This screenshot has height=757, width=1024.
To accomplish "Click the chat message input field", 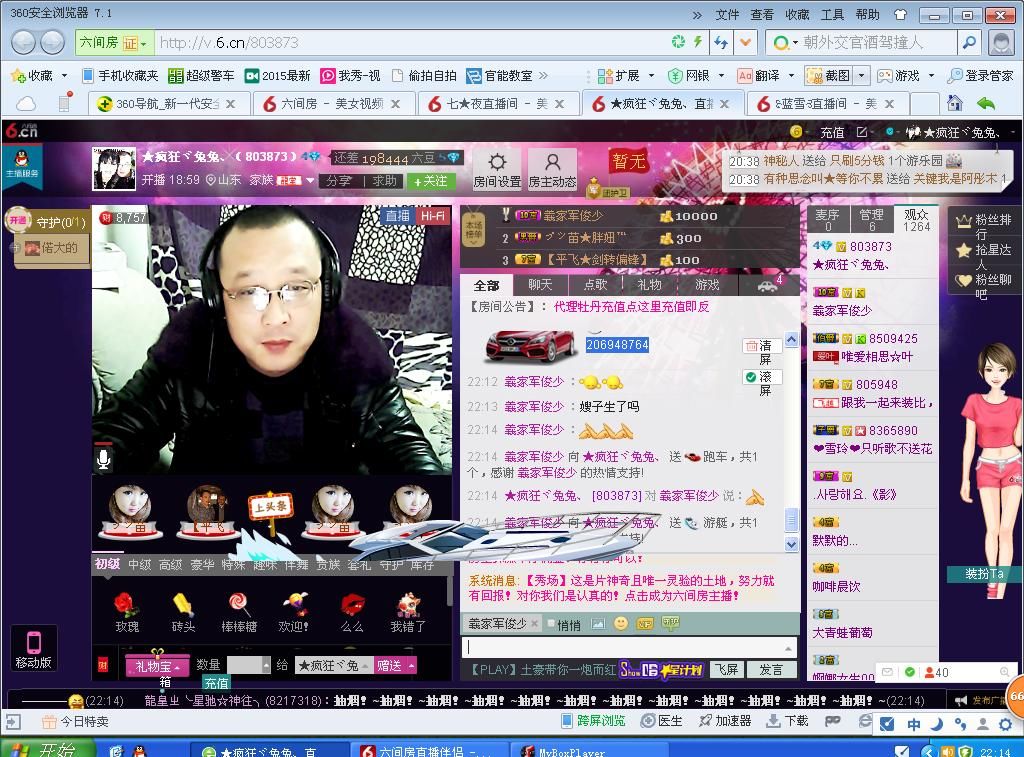I will point(629,648).
